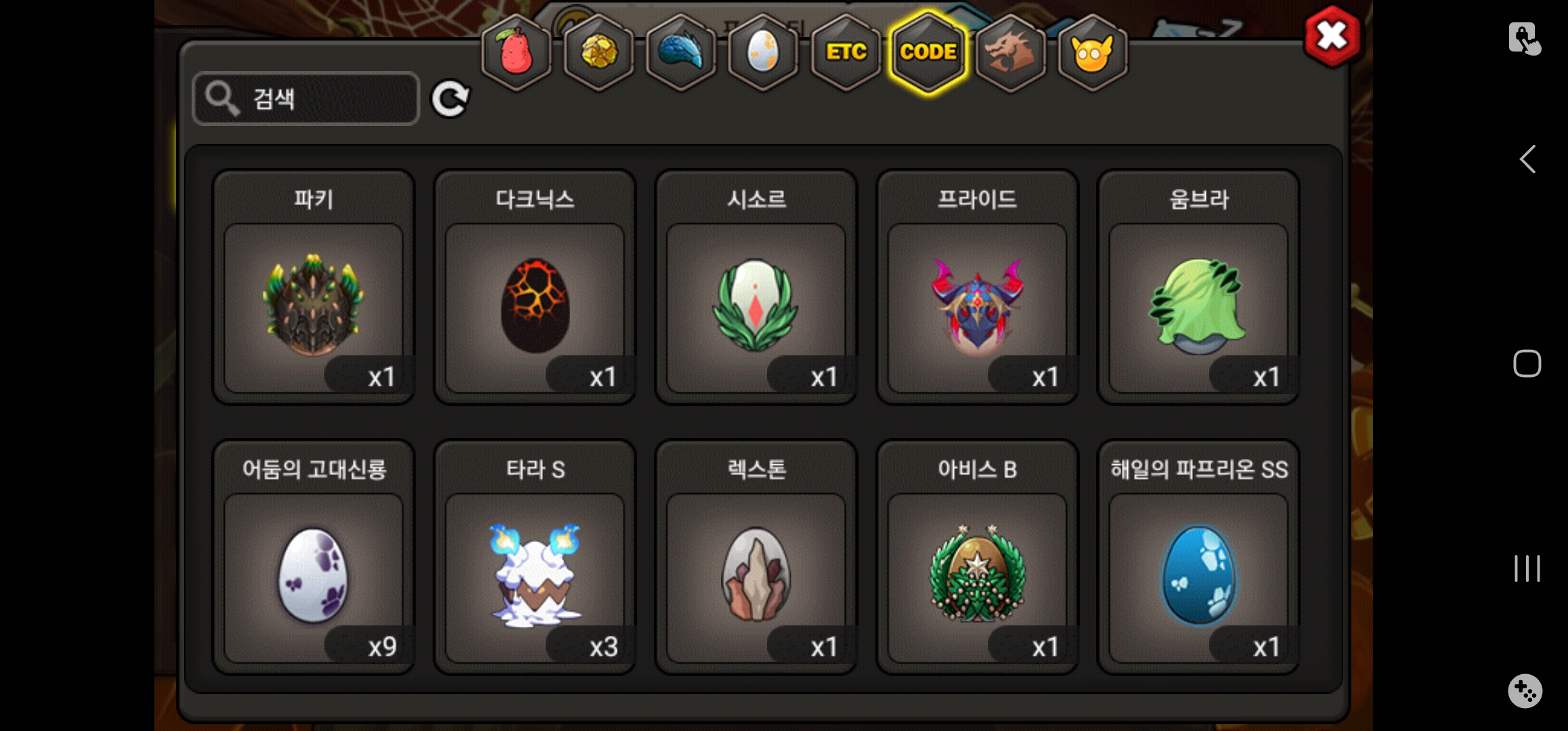Image resolution: width=1568 pixels, height=731 pixels.
Task: Refresh the list with circular arrow
Action: coord(450,99)
